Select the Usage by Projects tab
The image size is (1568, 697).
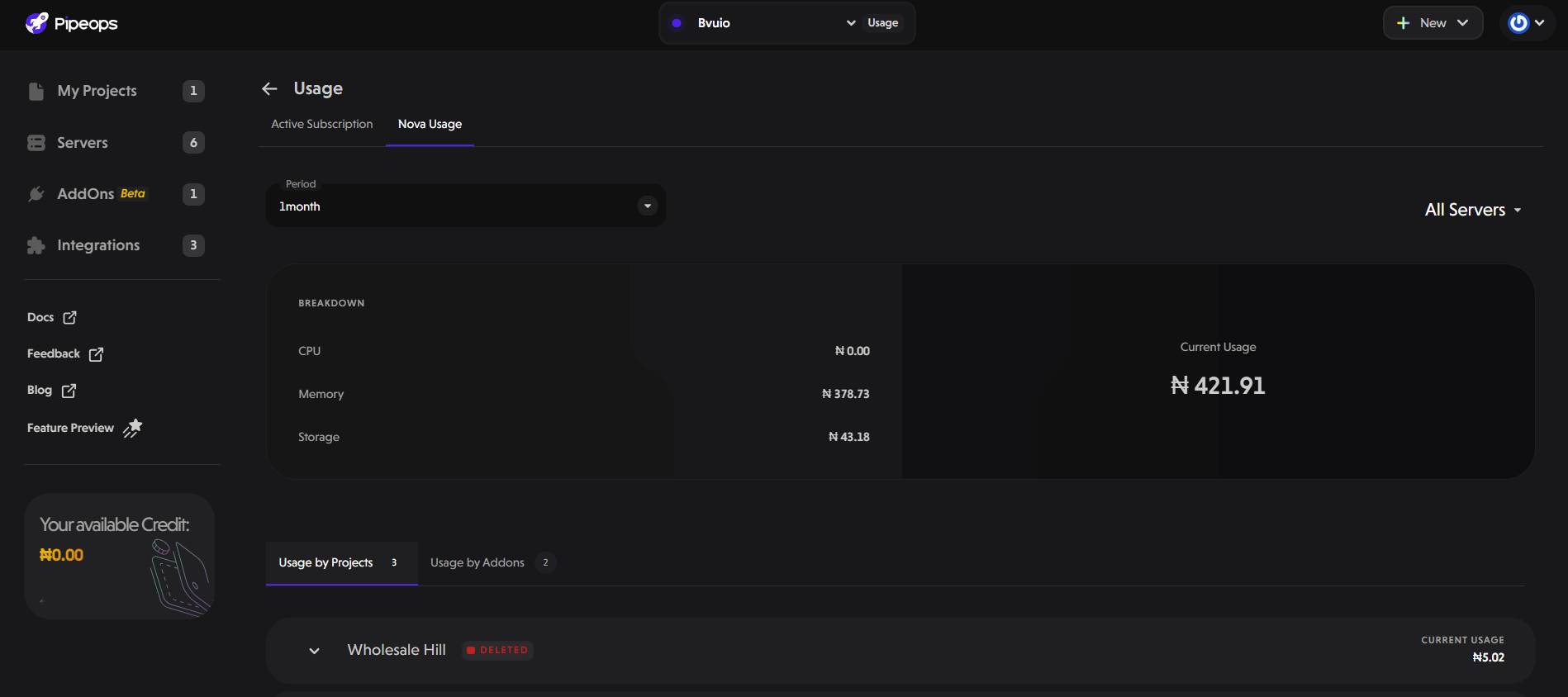click(x=326, y=562)
